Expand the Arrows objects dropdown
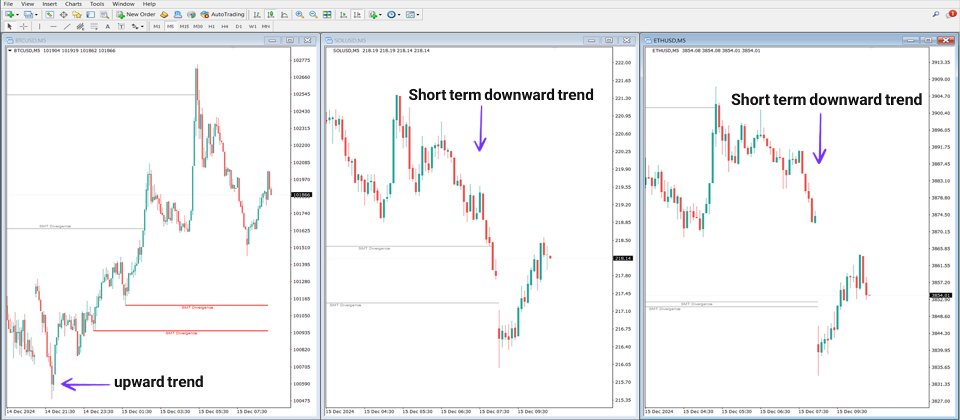 pyautogui.click(x=142, y=26)
